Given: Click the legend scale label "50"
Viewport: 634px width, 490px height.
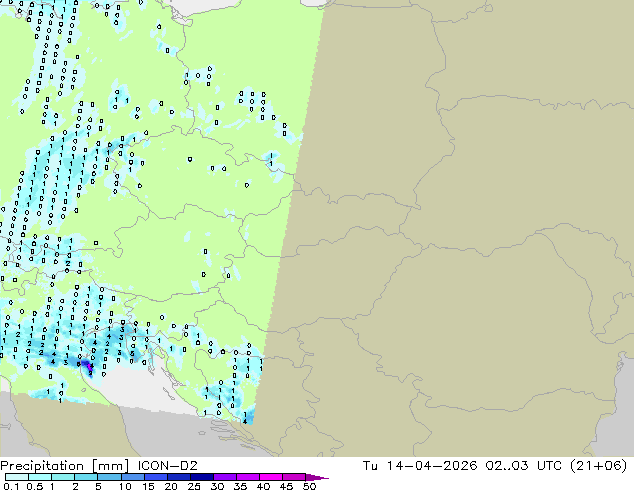Looking at the screenshot, I should pyautogui.click(x=309, y=486).
